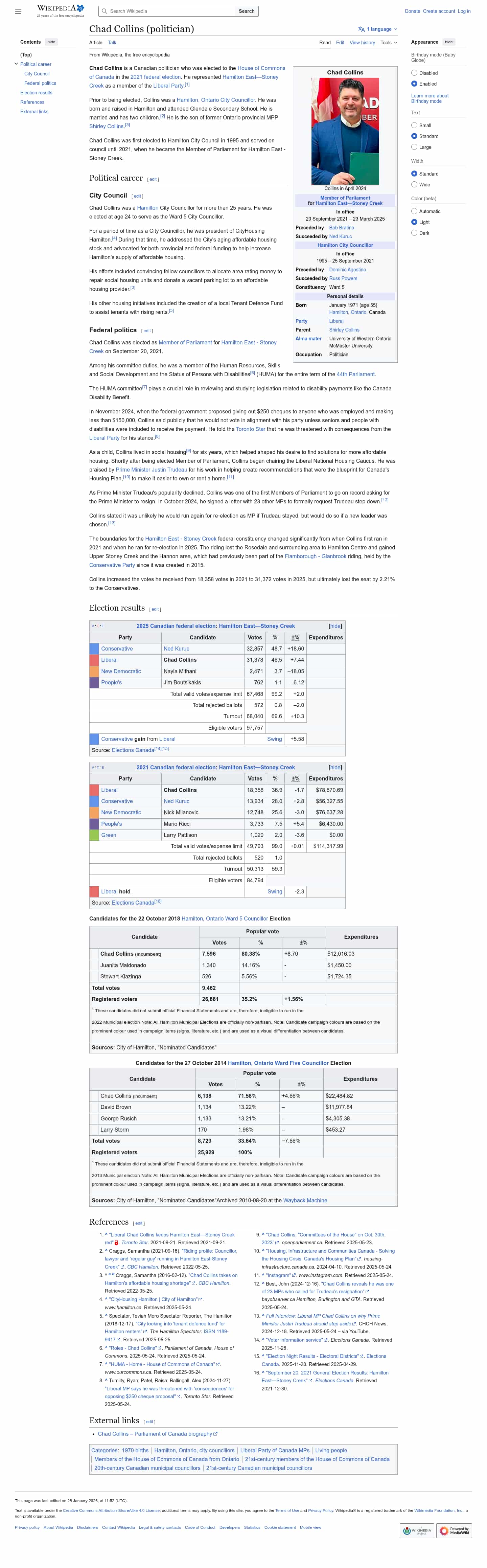The width and height of the screenshot is (487, 1568).
Task: Go to Election results in contents
Action: [37, 92]
